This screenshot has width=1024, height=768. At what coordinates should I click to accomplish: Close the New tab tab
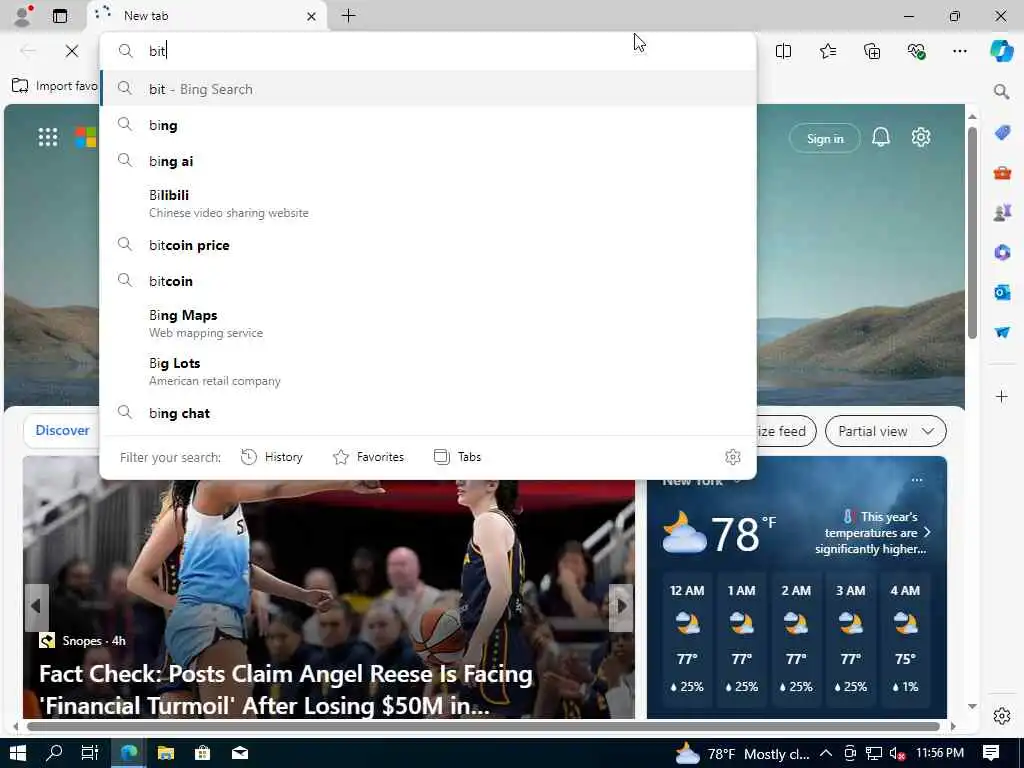coord(312,16)
